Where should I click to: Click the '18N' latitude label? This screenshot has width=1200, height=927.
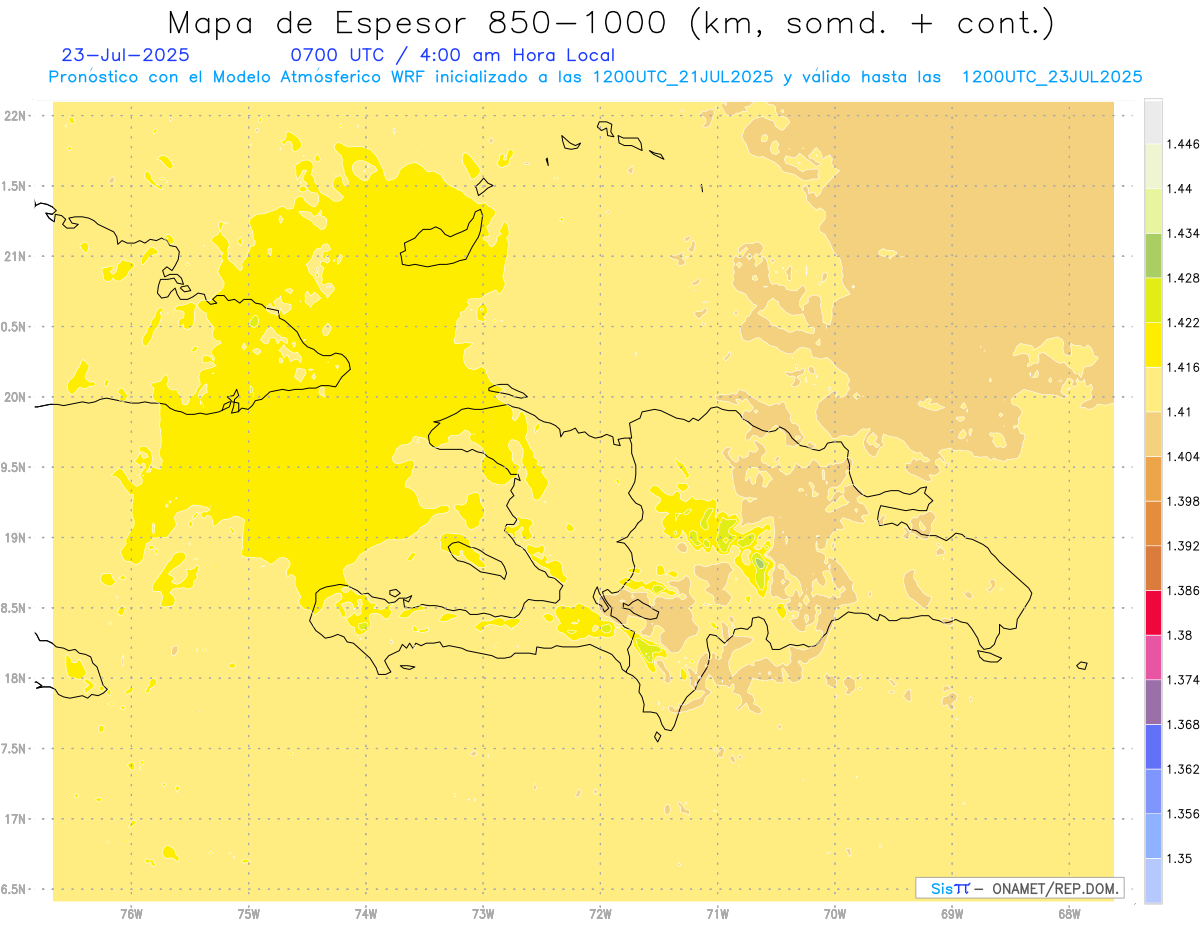(15, 678)
